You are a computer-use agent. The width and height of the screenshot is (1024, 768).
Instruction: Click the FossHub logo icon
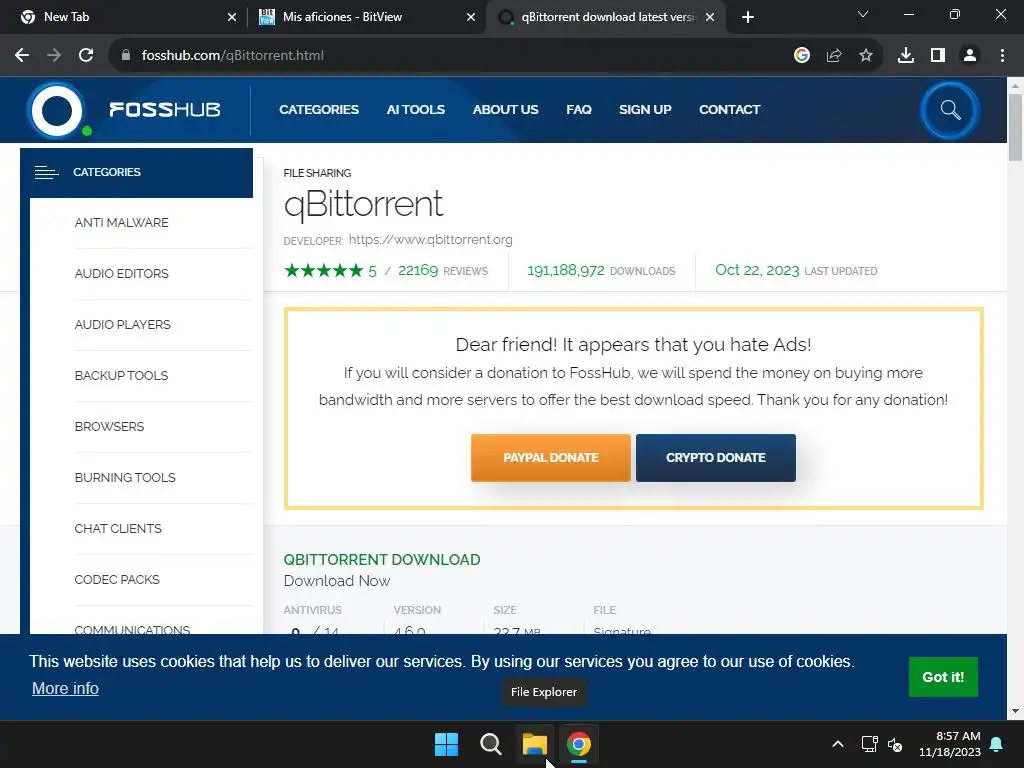(57, 110)
